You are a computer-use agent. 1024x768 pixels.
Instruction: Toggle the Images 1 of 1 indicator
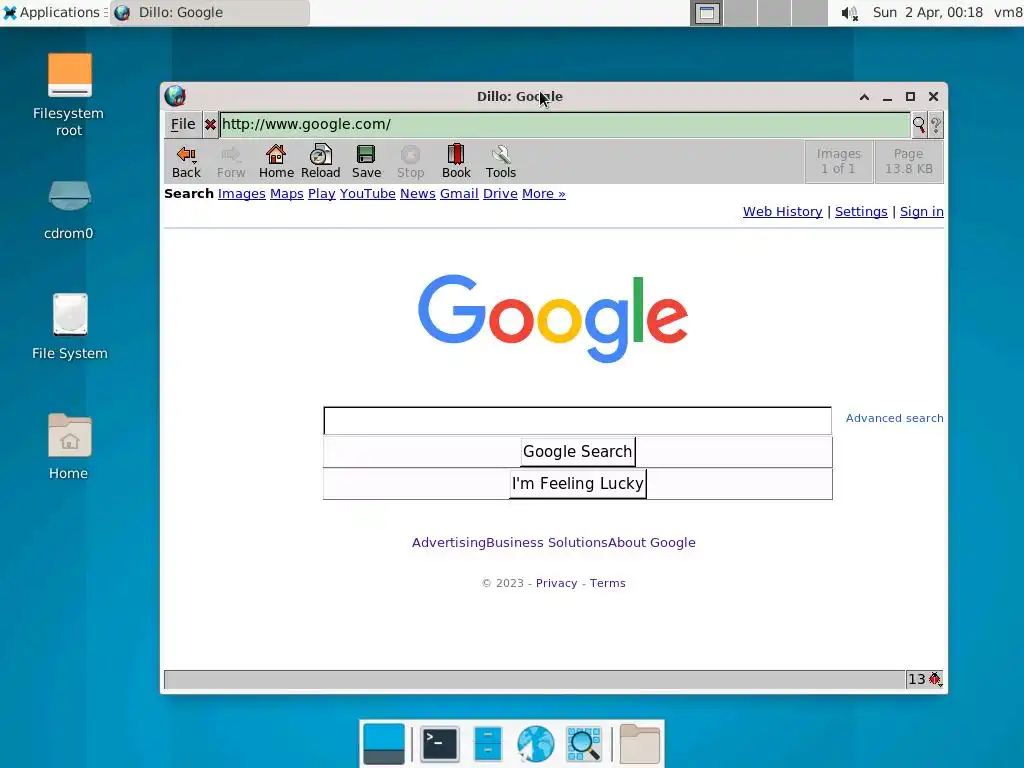click(839, 161)
